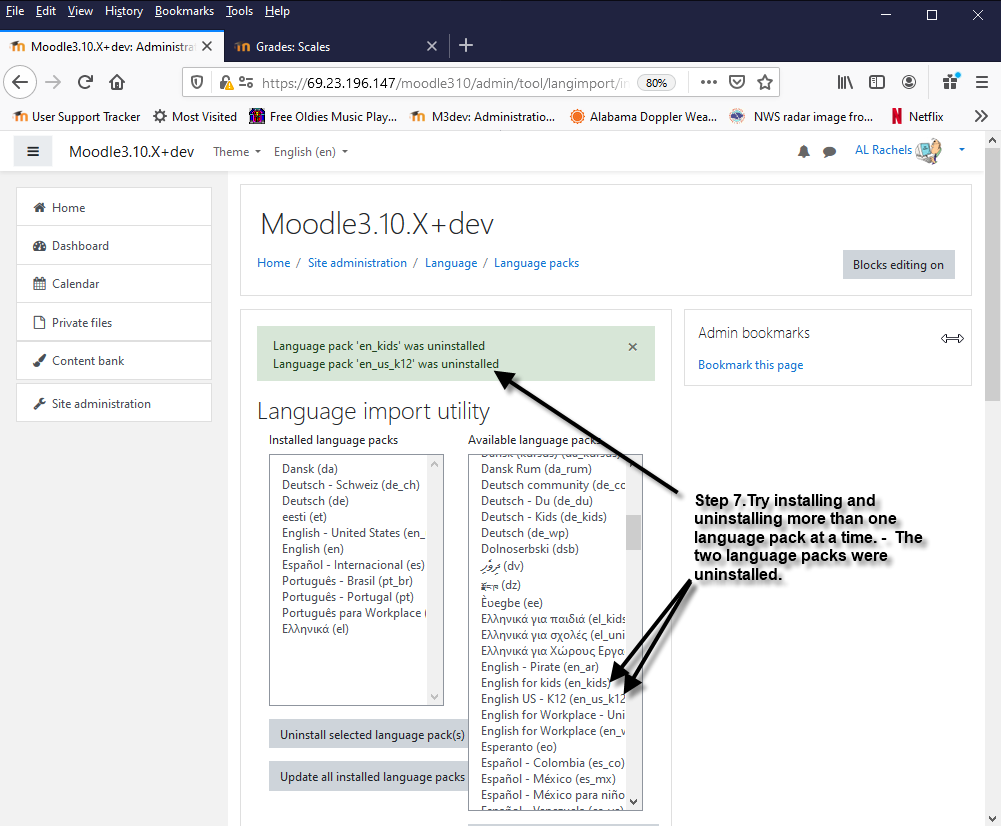Open the browser home page icon
Image resolution: width=1001 pixels, height=826 pixels.
coord(117,82)
